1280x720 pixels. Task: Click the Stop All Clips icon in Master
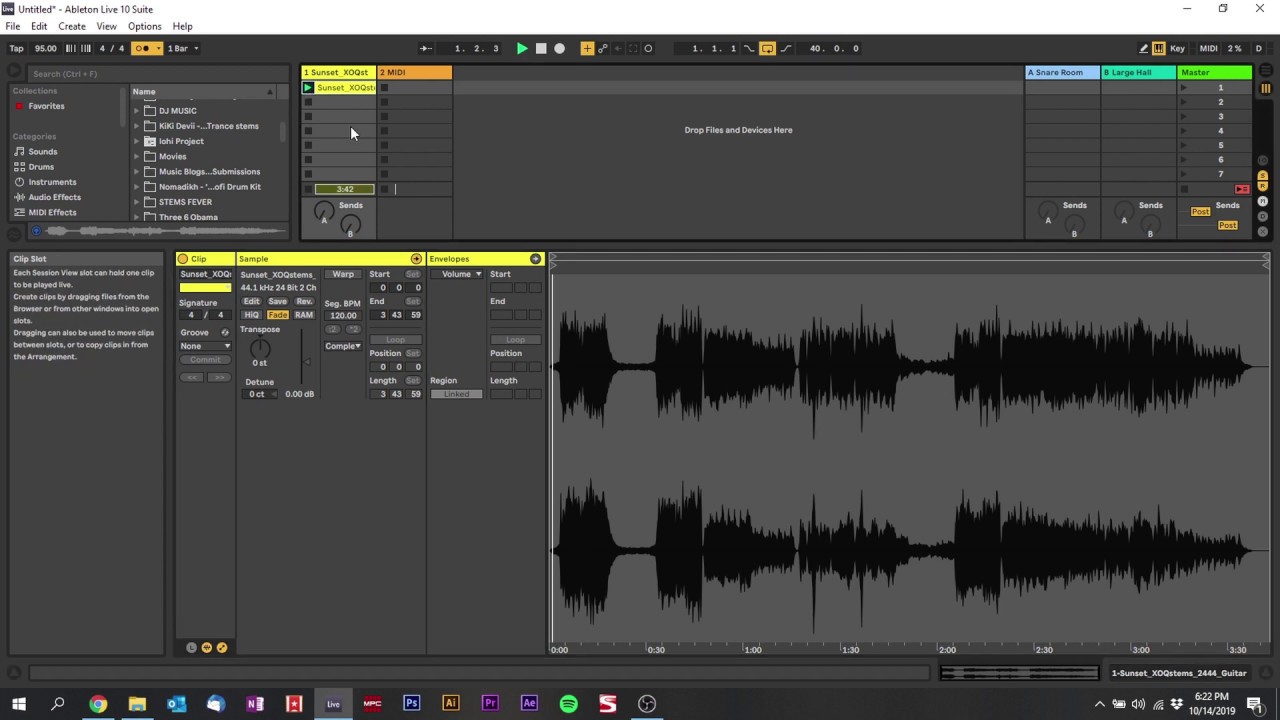point(1185,189)
